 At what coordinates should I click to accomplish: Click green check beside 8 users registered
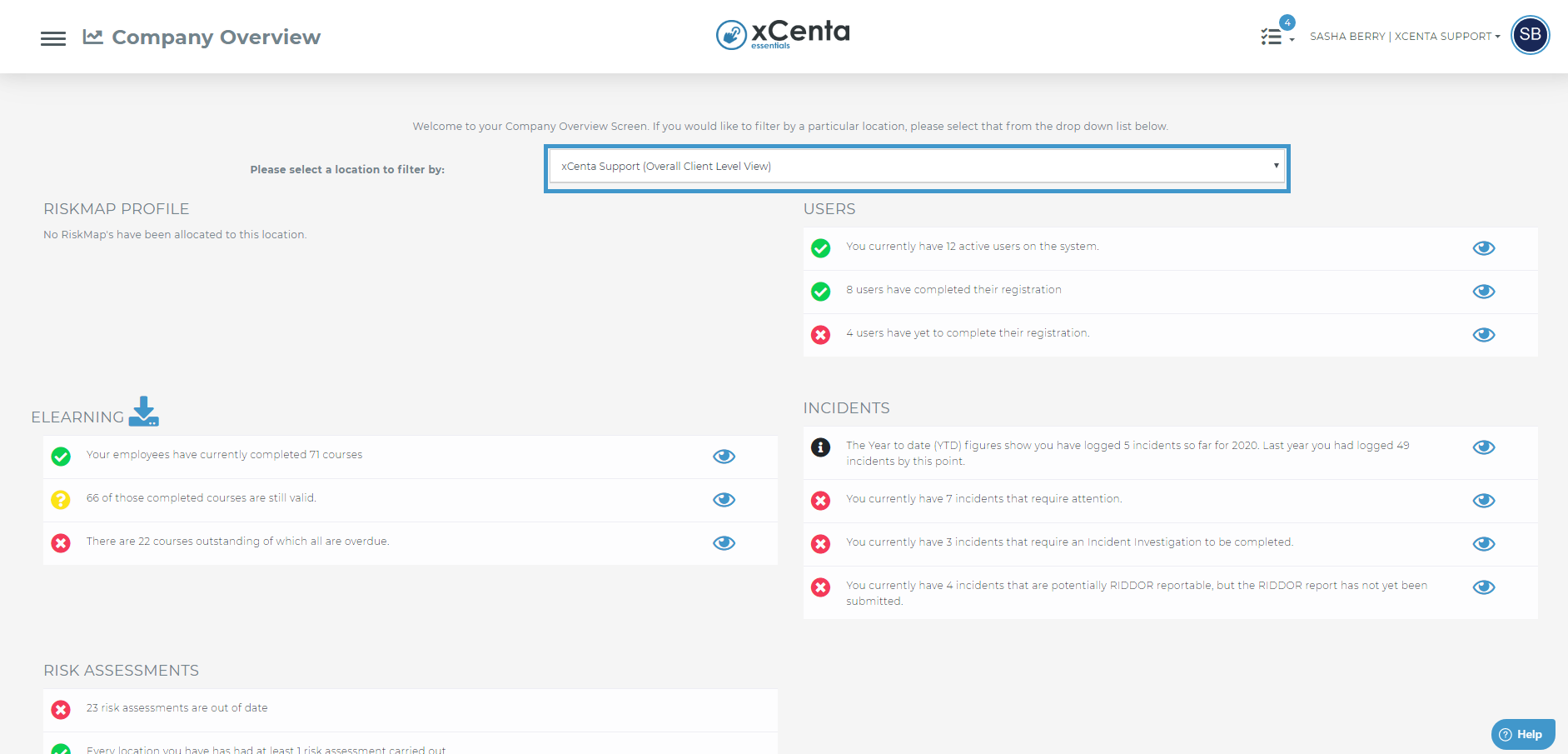[821, 292]
